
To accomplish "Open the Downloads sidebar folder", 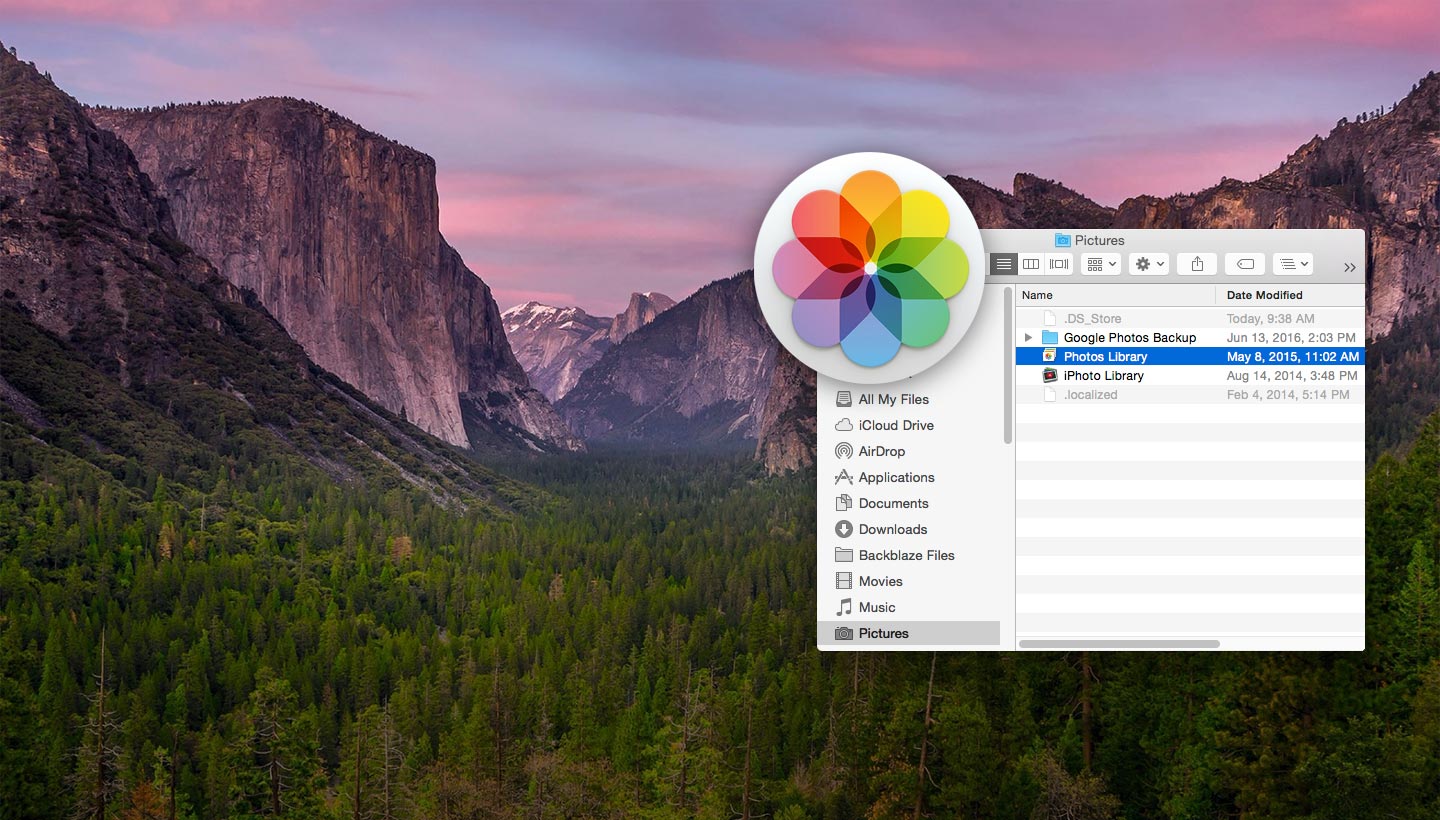I will click(892, 529).
